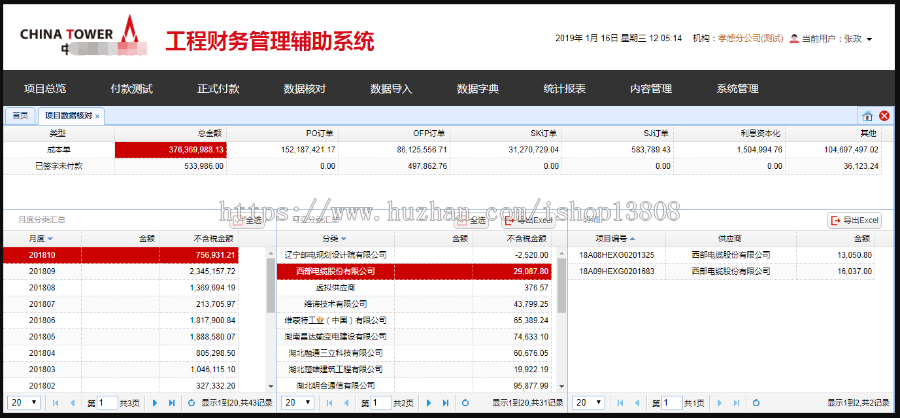Open the 内容管理 menu
Screen dimensions: 900x418
click(651, 89)
